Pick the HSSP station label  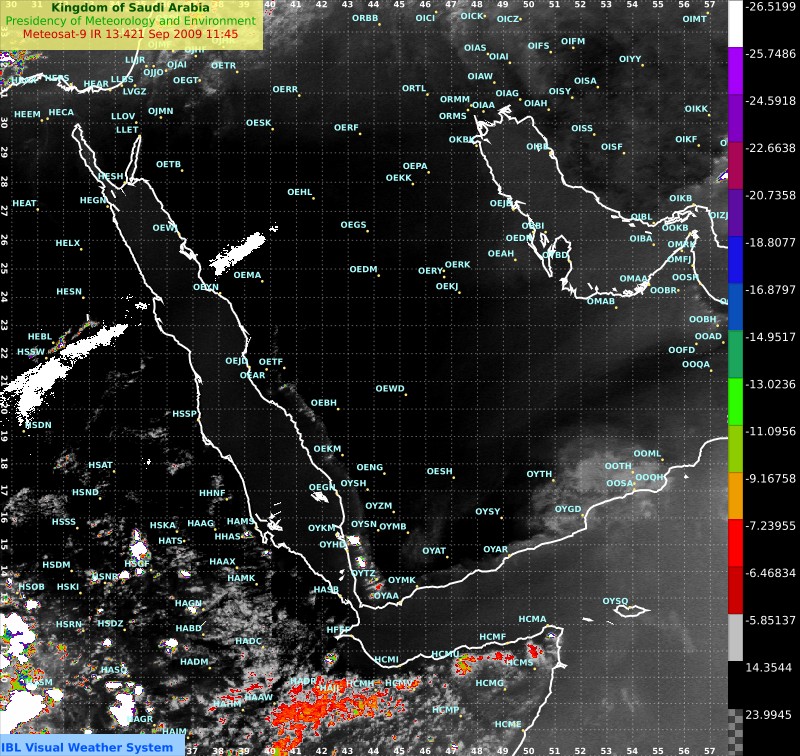click(x=184, y=414)
